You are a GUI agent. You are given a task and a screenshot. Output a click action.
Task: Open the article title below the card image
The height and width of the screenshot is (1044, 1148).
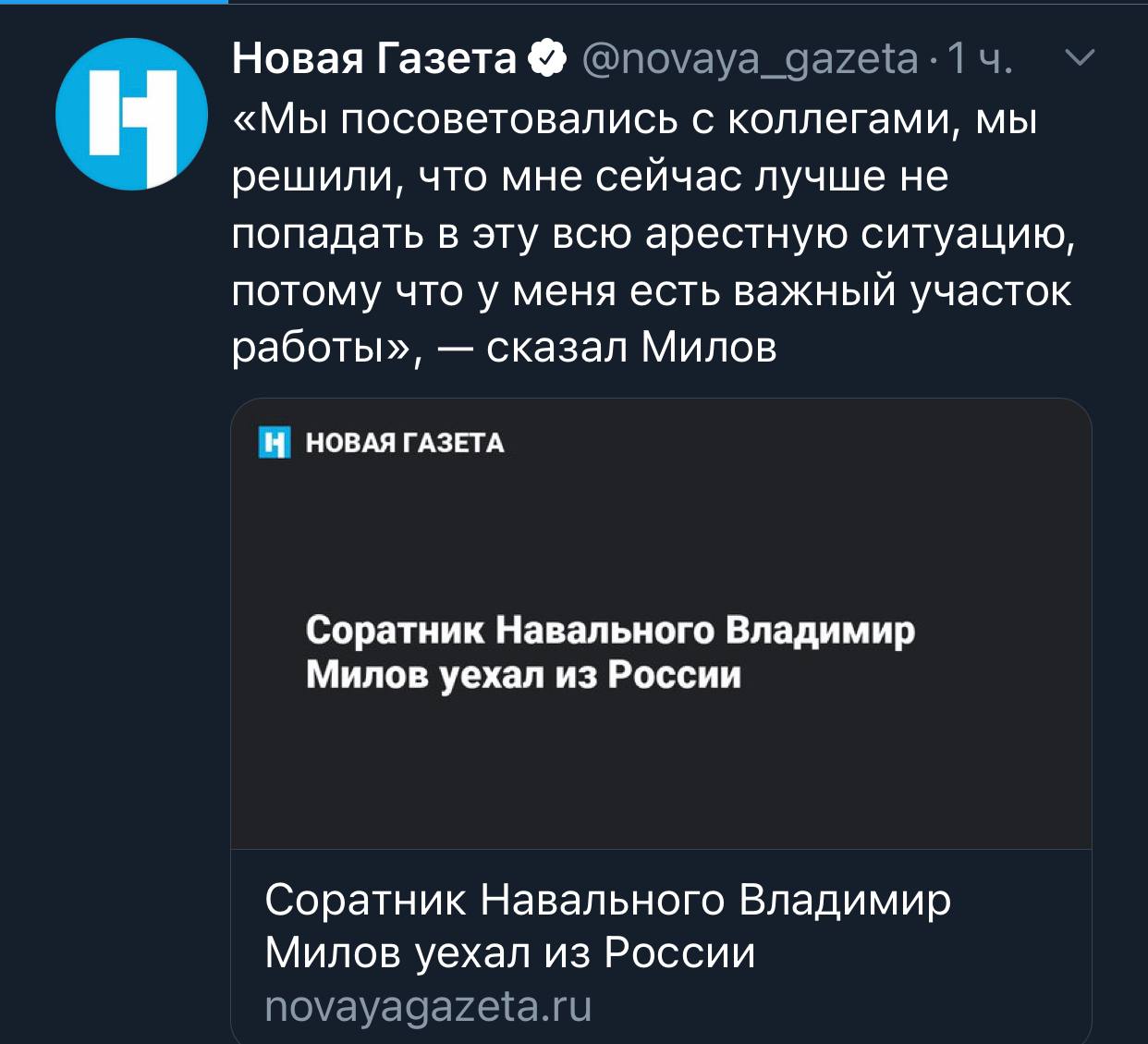pyautogui.click(x=607, y=926)
